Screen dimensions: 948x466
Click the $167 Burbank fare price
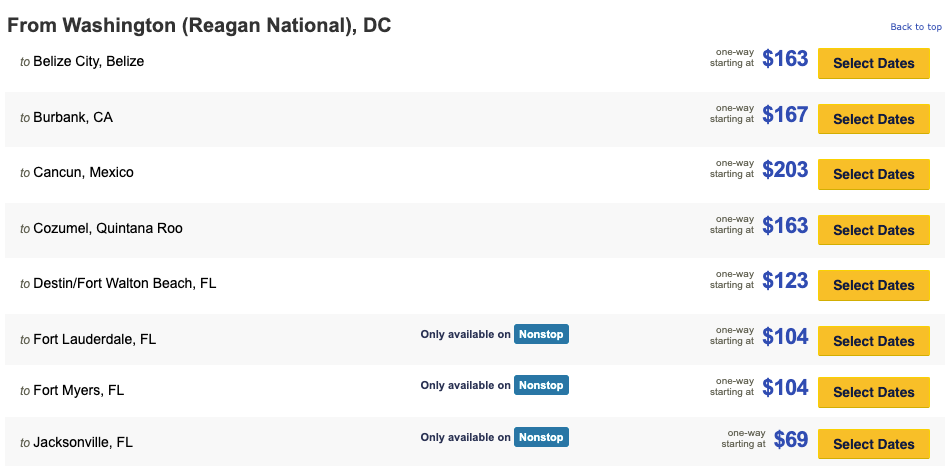(785, 115)
